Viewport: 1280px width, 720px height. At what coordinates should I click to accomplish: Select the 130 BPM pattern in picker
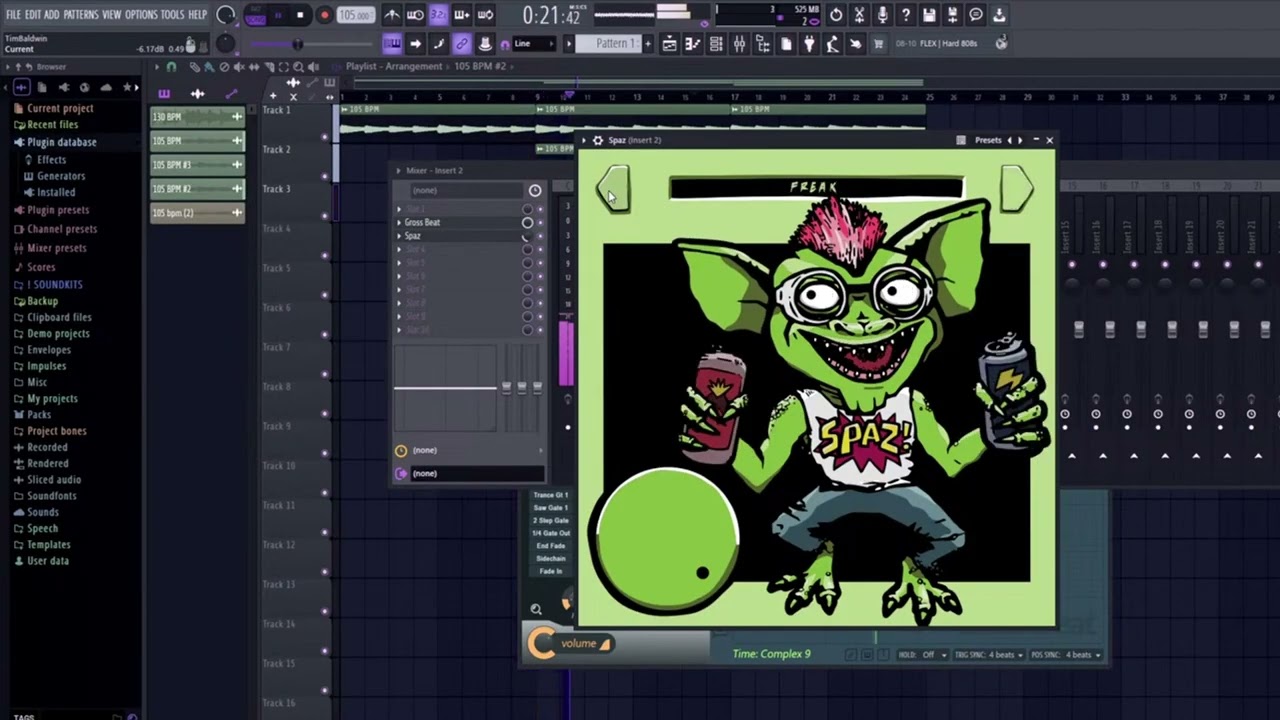(197, 117)
